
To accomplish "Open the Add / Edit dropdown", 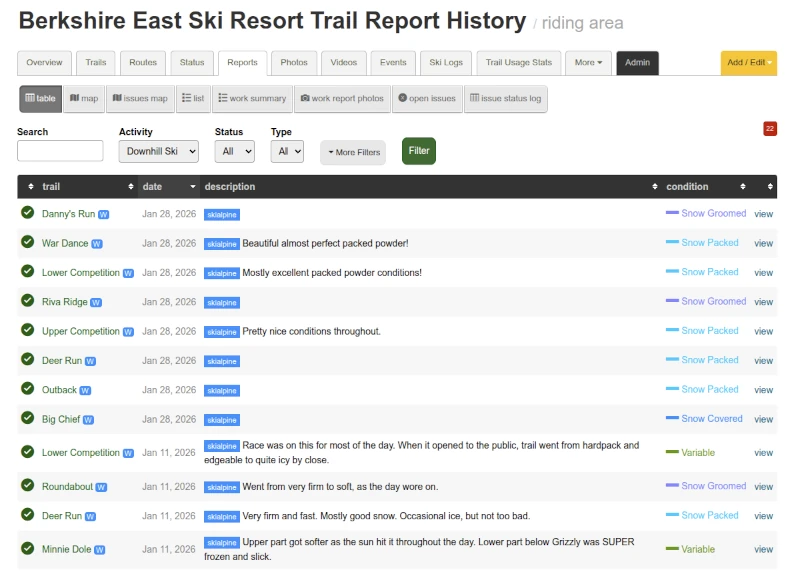I will tap(749, 63).
